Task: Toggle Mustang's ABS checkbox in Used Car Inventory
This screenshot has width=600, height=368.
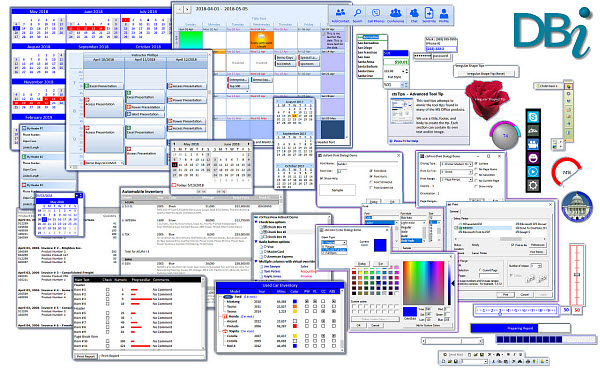Action: click(334, 301)
